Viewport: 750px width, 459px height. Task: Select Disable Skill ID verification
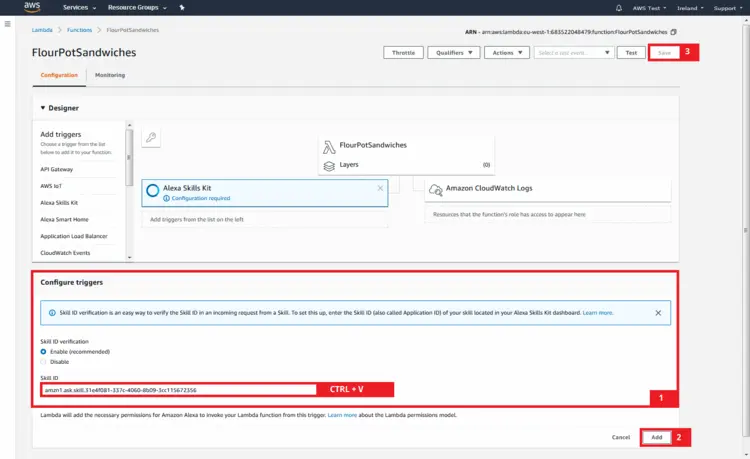point(44,361)
